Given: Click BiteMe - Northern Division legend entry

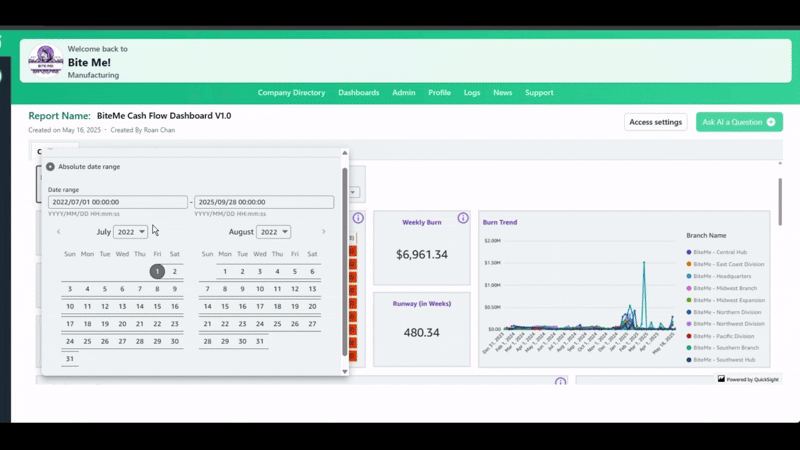Looking at the screenshot, I should click(723, 312).
